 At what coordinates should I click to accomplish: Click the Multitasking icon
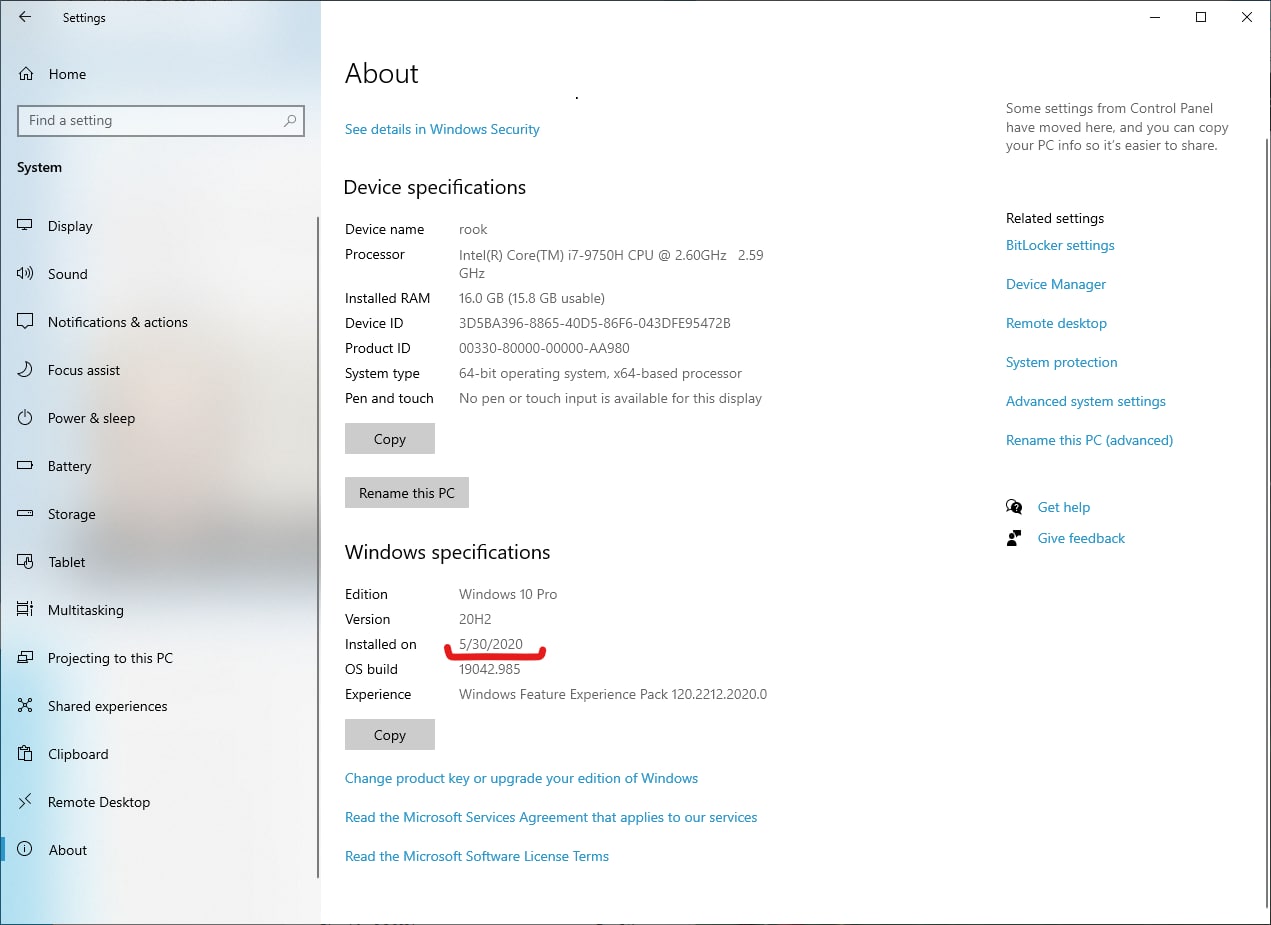26,610
